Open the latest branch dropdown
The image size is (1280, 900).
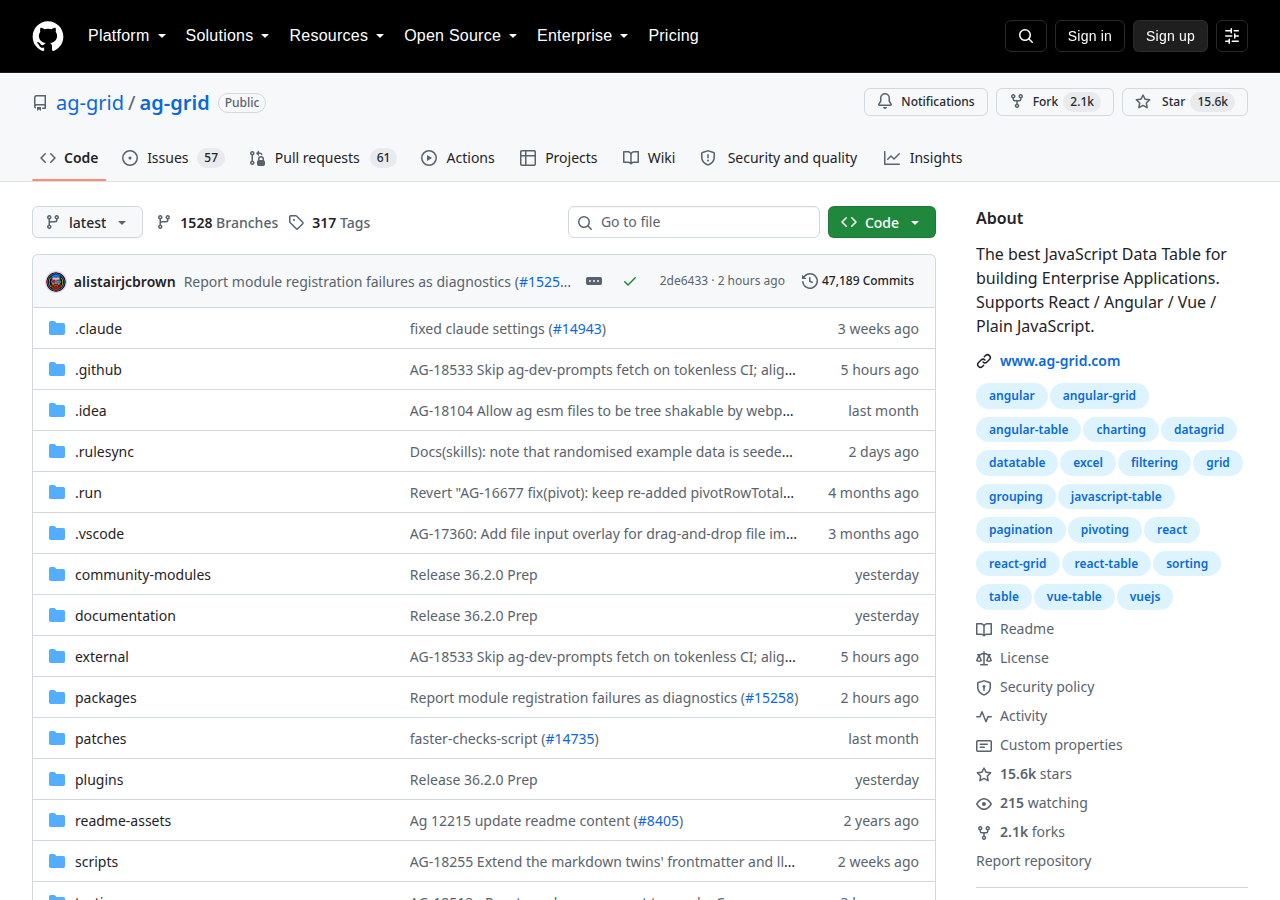(x=87, y=222)
